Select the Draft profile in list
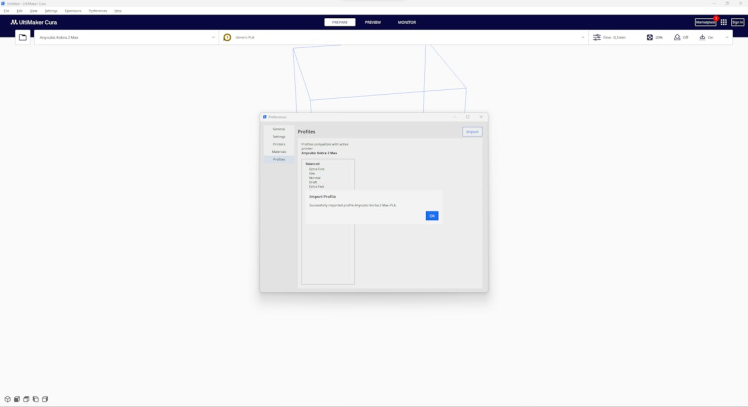This screenshot has height=407, width=748. [x=313, y=182]
